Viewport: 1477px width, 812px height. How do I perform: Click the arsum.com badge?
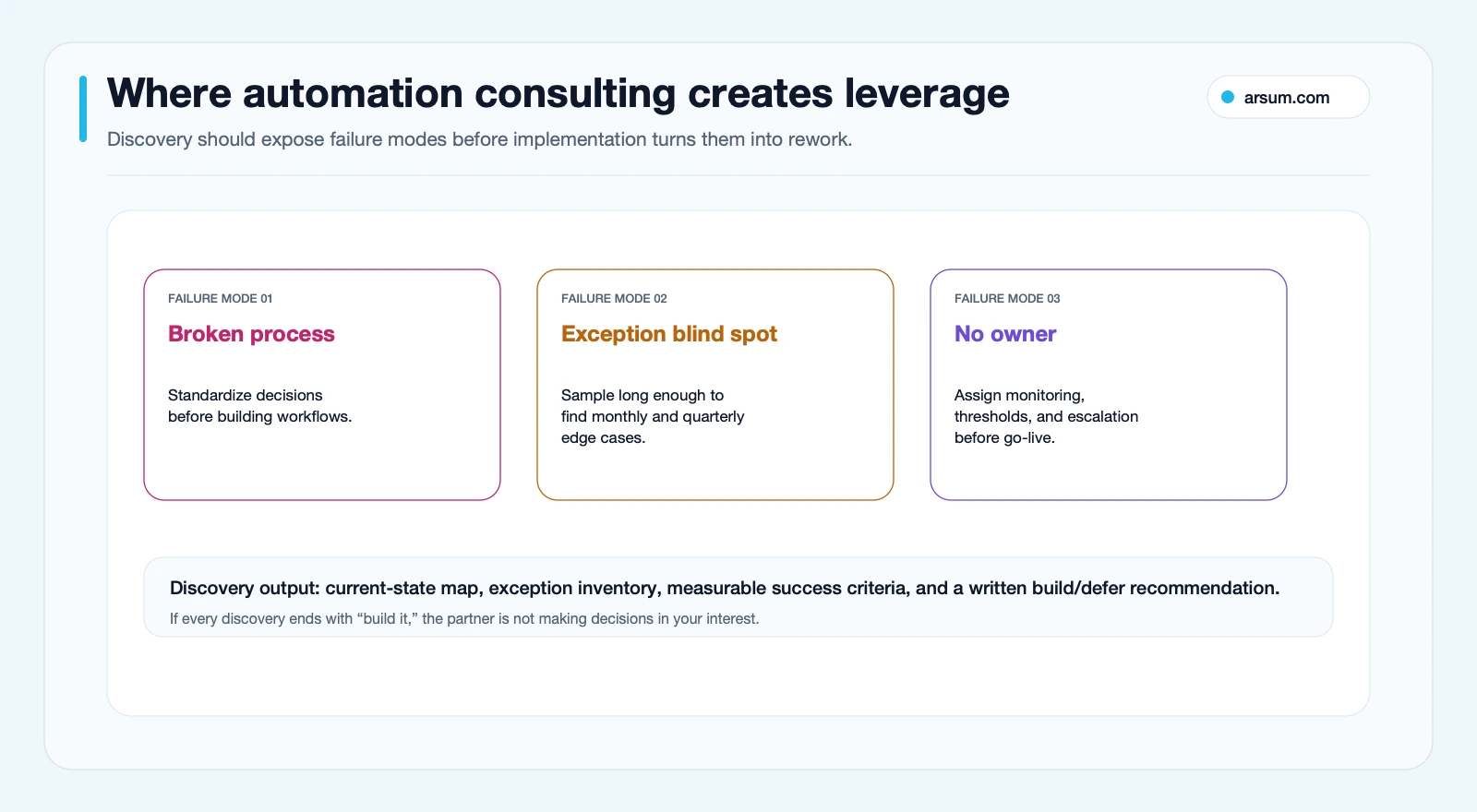tap(1288, 97)
